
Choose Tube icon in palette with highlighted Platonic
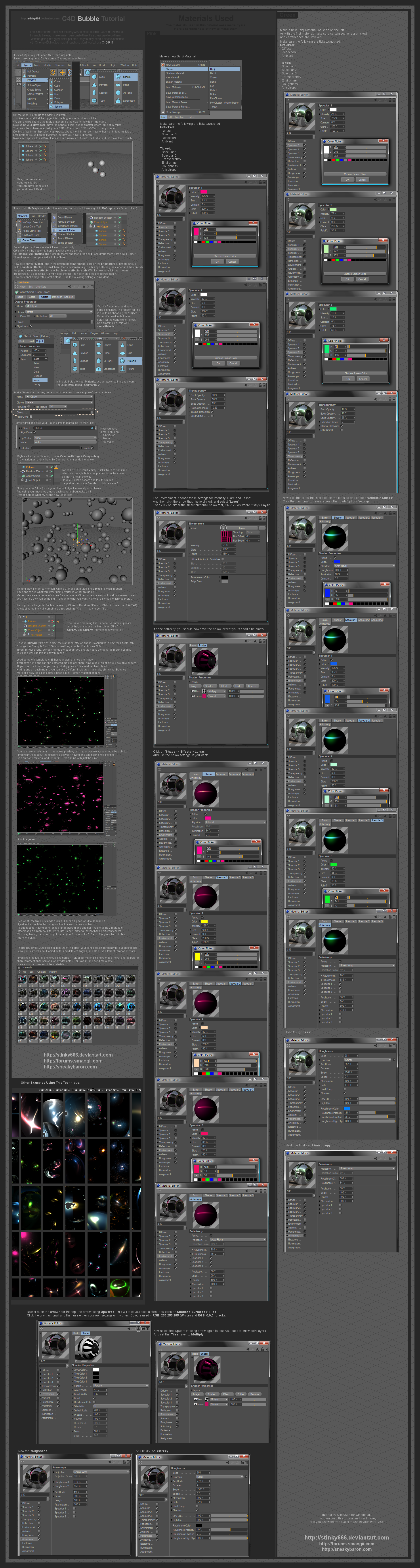coord(83,368)
